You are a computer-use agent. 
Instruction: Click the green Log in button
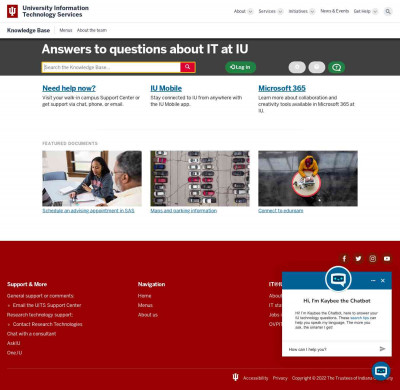[x=240, y=67]
